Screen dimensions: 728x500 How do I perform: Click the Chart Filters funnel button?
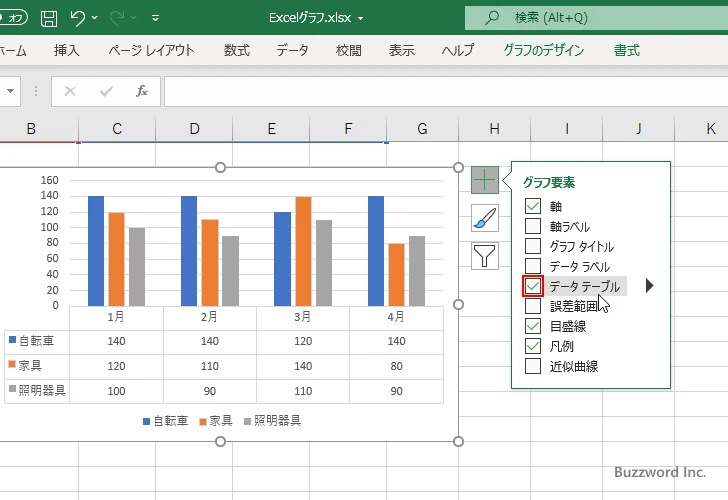pyautogui.click(x=485, y=256)
